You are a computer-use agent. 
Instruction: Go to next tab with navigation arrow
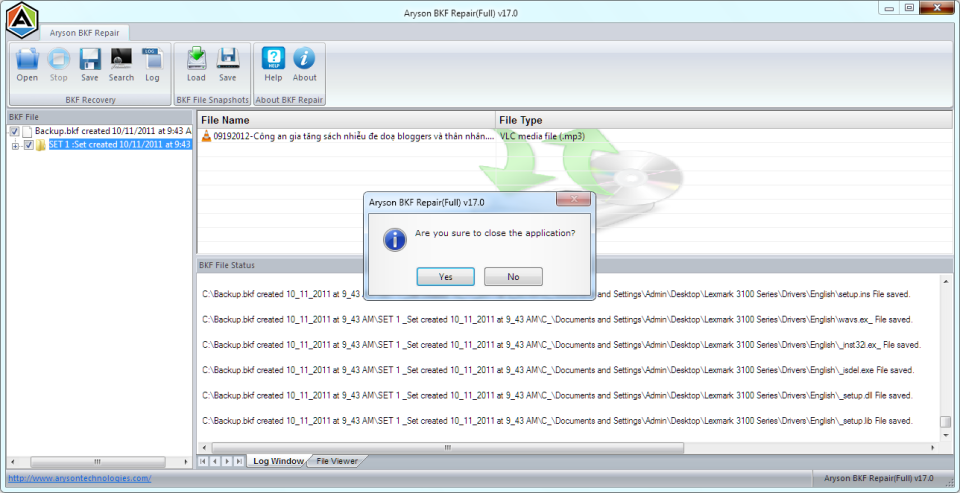(x=227, y=461)
